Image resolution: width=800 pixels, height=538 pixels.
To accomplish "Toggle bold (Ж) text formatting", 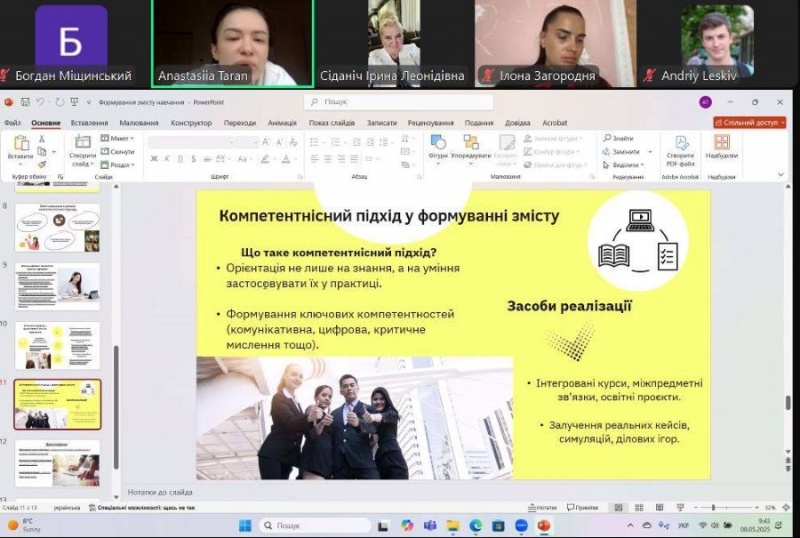I will pos(153,159).
